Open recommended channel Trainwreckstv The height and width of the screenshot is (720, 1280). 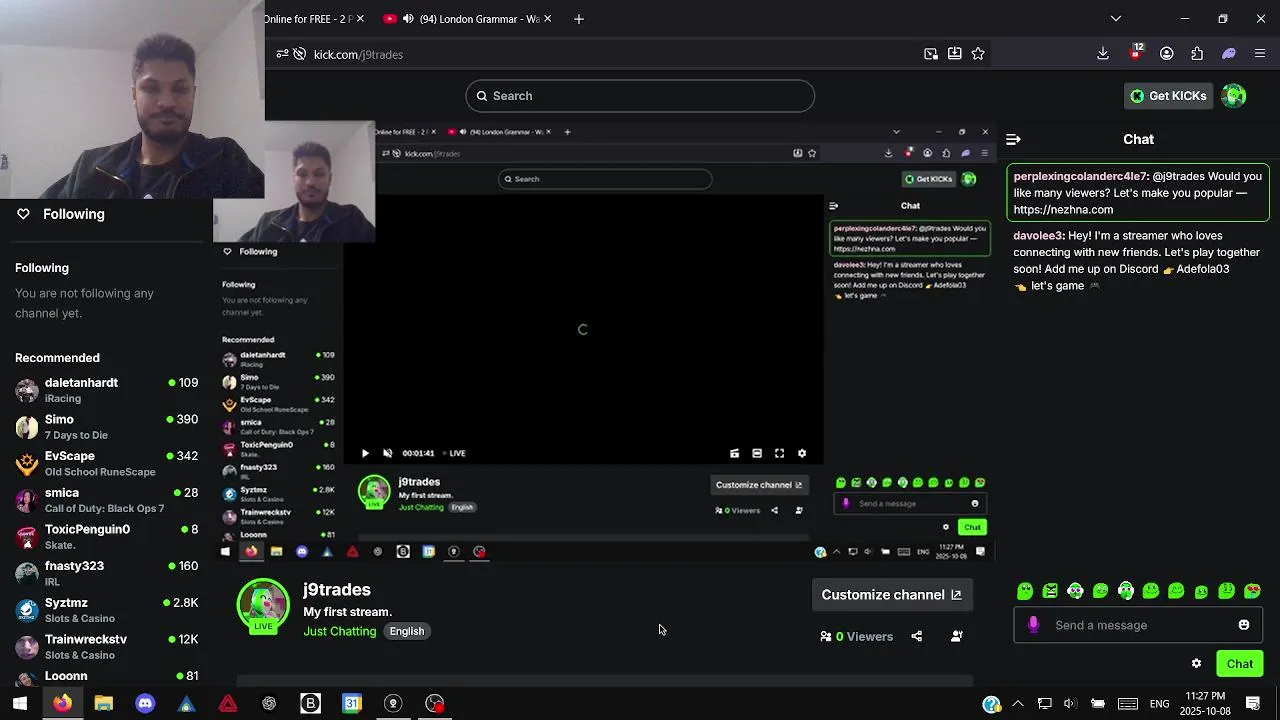(x=106, y=647)
